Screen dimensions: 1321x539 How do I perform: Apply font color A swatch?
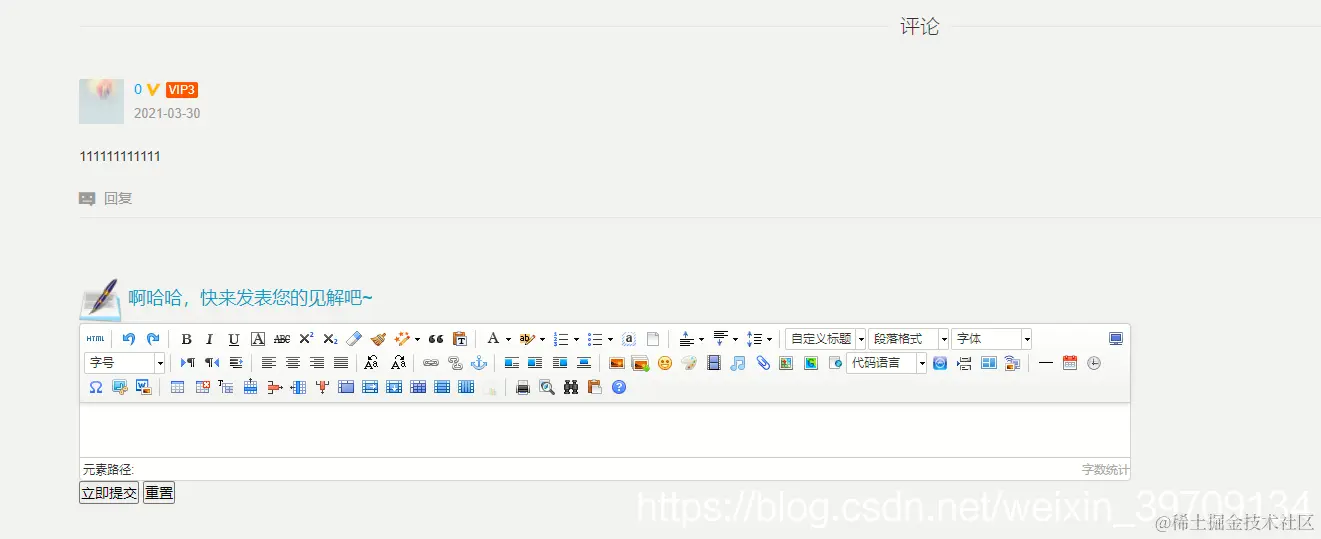[492, 339]
